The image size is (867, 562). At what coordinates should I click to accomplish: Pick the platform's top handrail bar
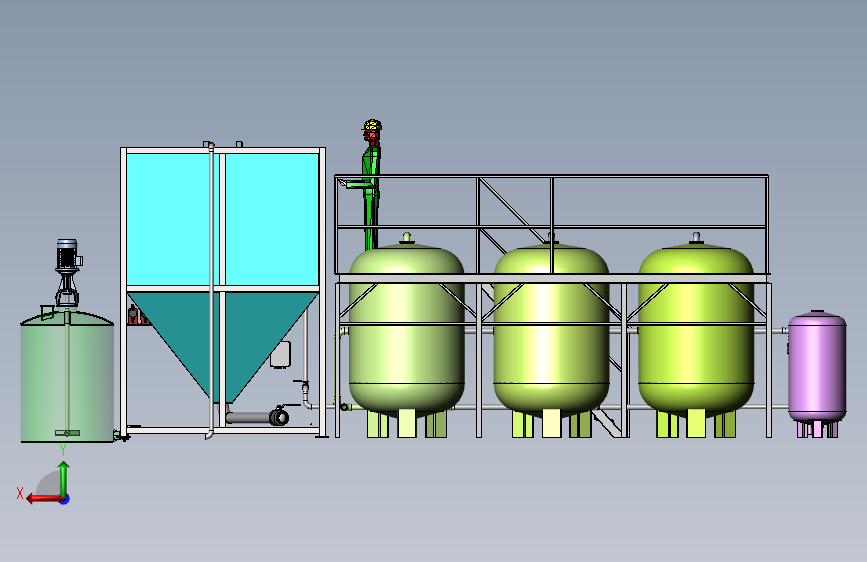coord(551,176)
